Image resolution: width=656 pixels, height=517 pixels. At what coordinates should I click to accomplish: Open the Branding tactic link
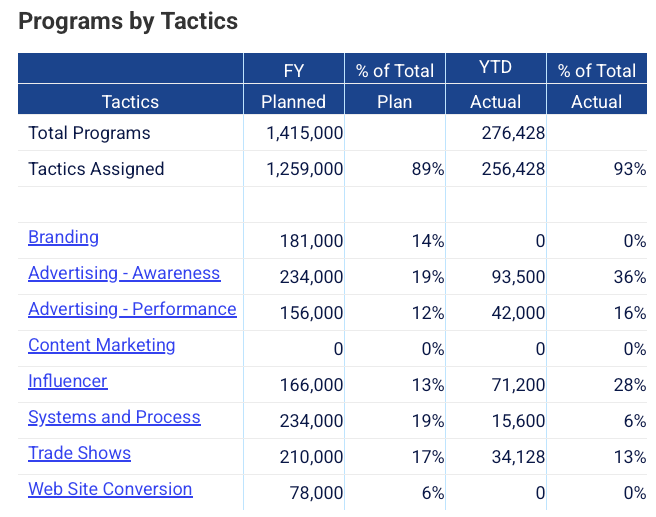[63, 237]
